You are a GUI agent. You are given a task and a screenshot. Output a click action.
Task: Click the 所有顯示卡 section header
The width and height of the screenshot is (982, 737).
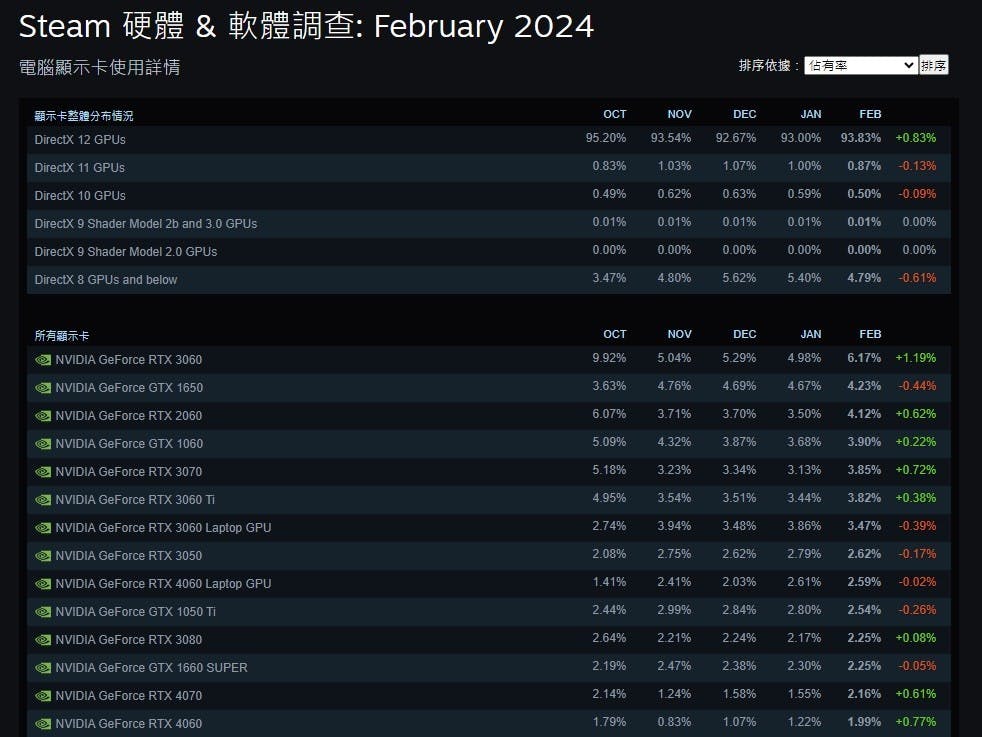[x=62, y=336]
